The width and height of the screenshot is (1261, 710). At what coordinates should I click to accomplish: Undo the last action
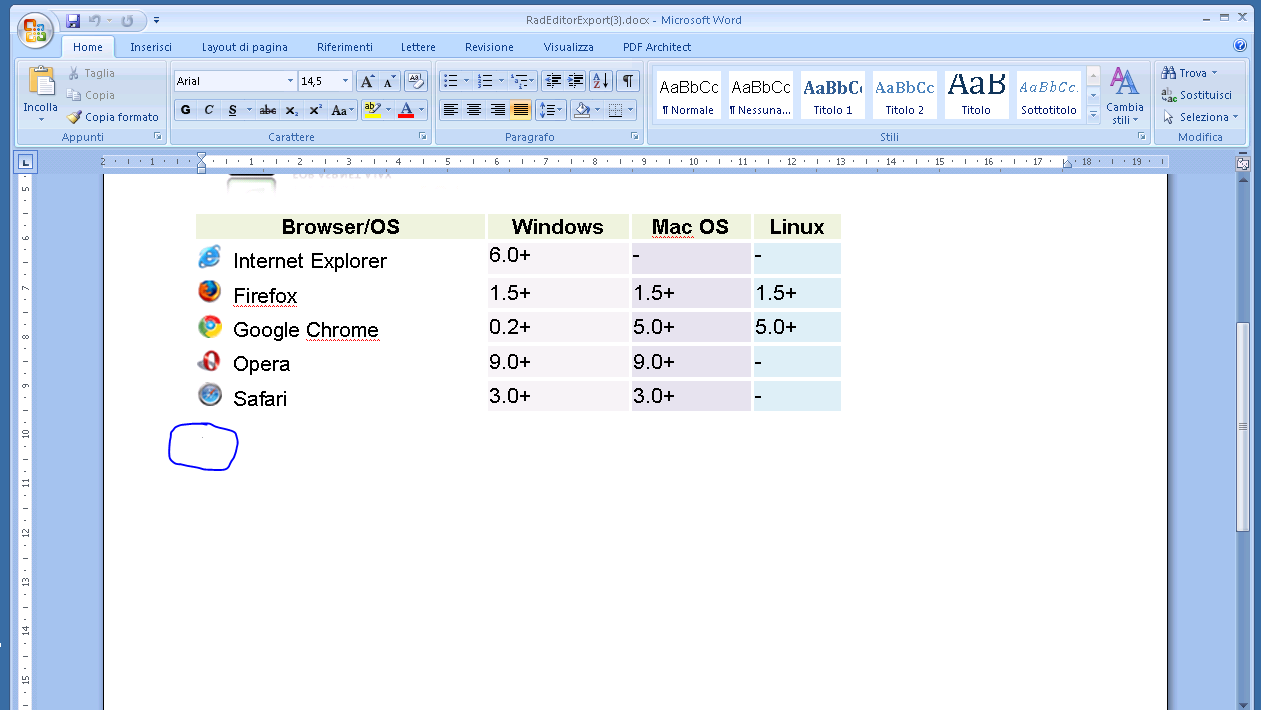tap(95, 20)
